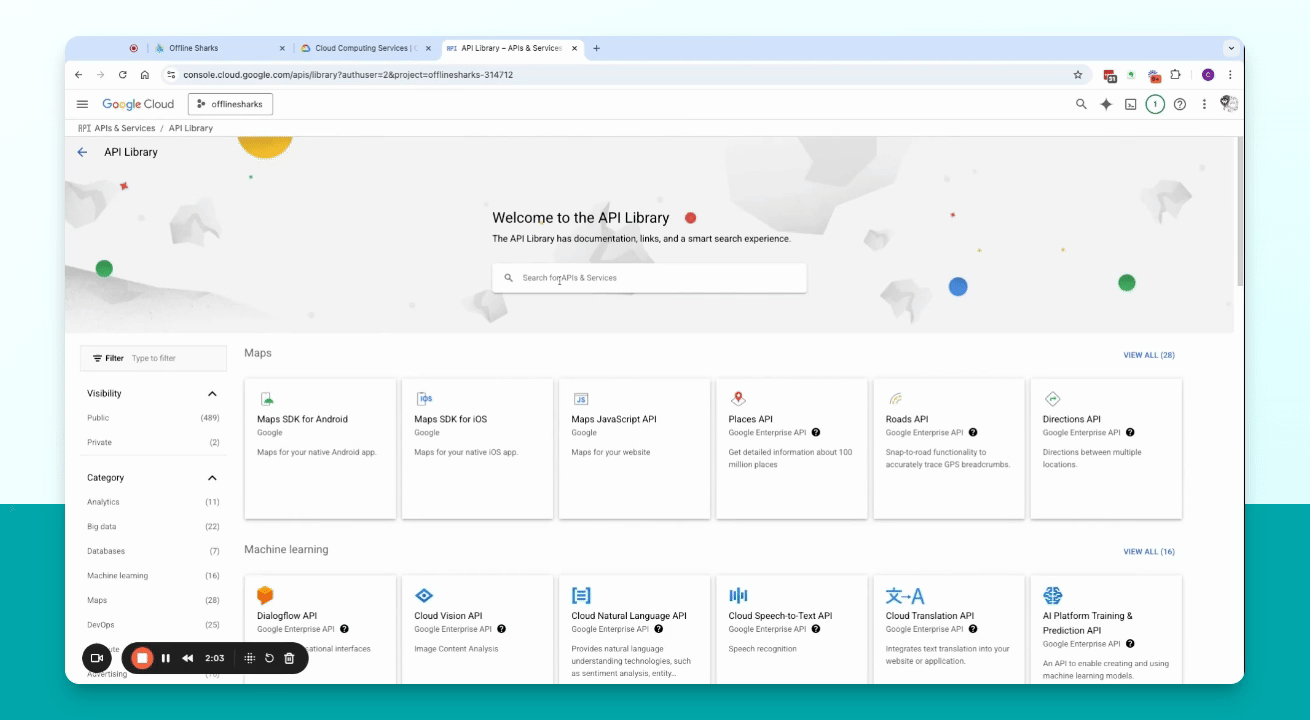This screenshot has height=720, width=1310.
Task: Open the console help menu
Action: coord(1180,104)
